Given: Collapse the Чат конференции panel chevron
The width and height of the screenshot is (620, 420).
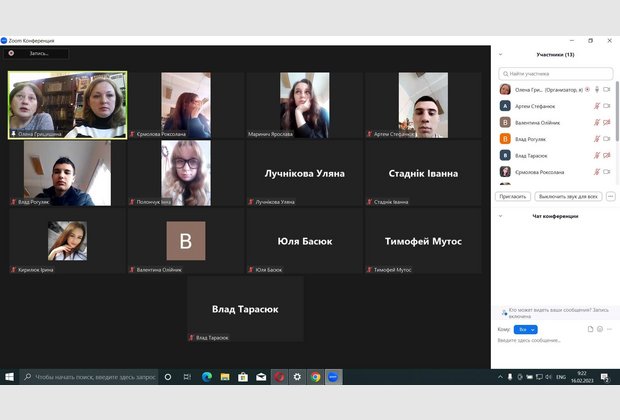Looking at the screenshot, I should tap(500, 215).
